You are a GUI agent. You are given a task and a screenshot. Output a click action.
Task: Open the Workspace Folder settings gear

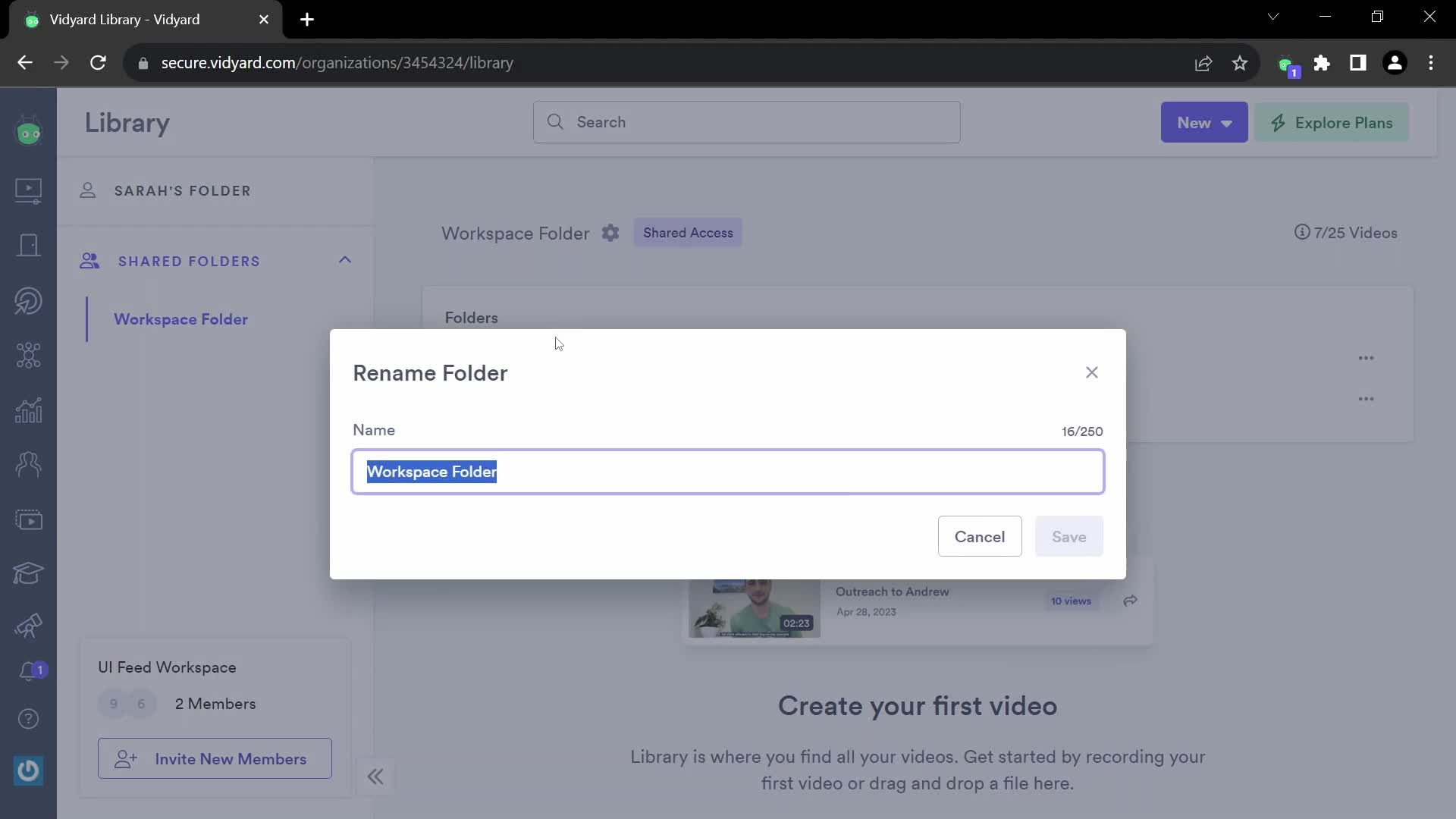point(610,233)
